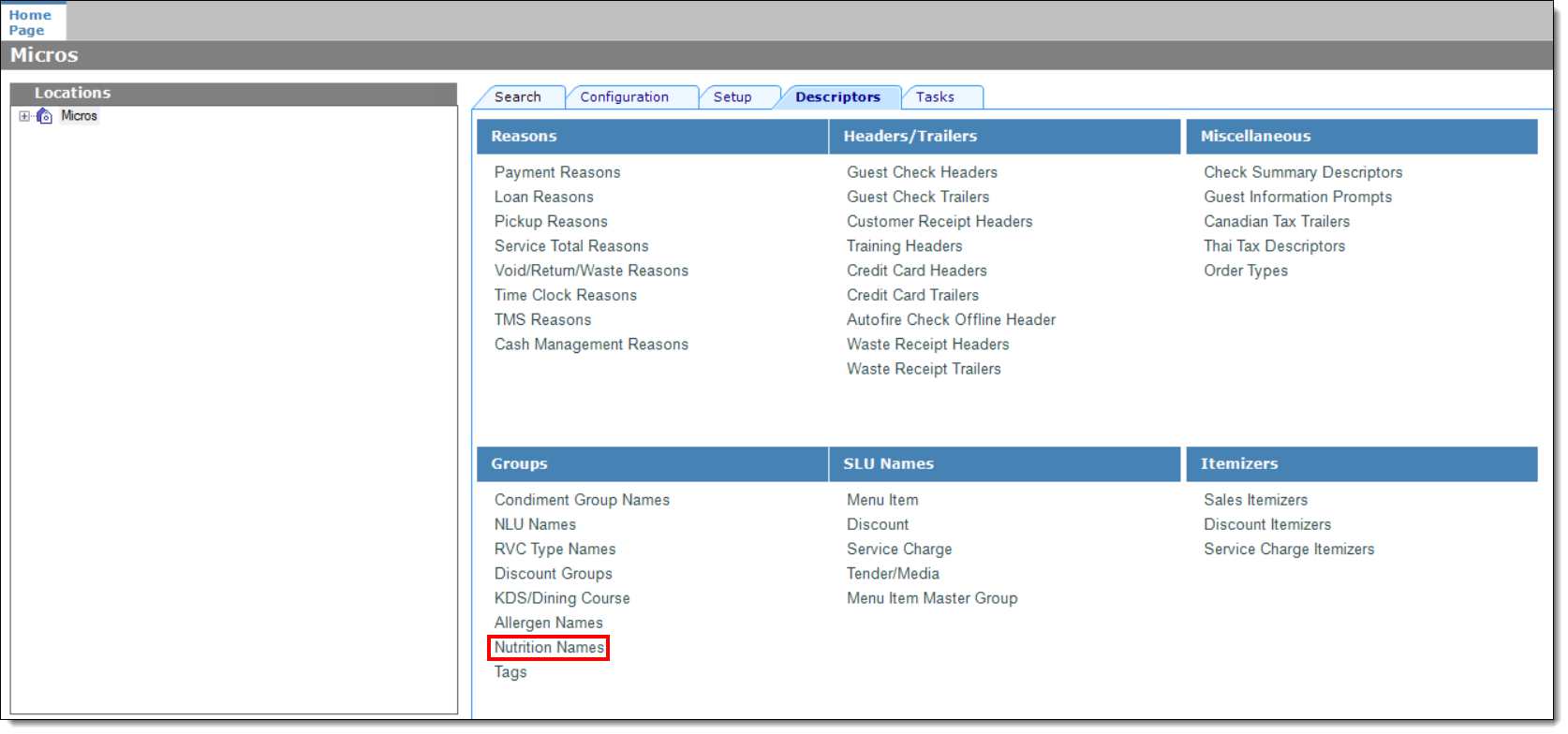Select the Descriptors tab

coord(837,97)
